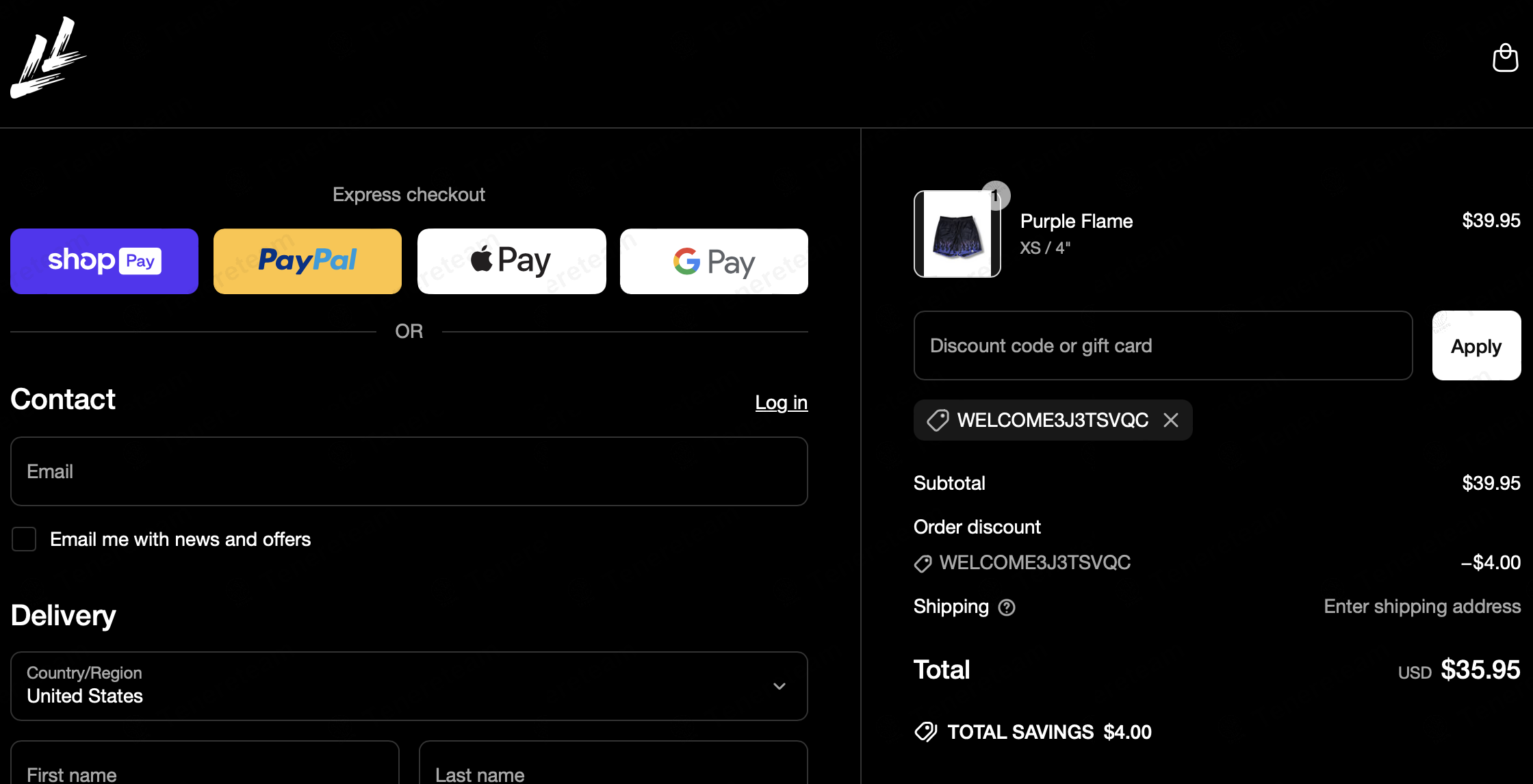1533x784 pixels.
Task: Remove the WELCOME3J3TSVQC discount code
Action: coord(1171,420)
